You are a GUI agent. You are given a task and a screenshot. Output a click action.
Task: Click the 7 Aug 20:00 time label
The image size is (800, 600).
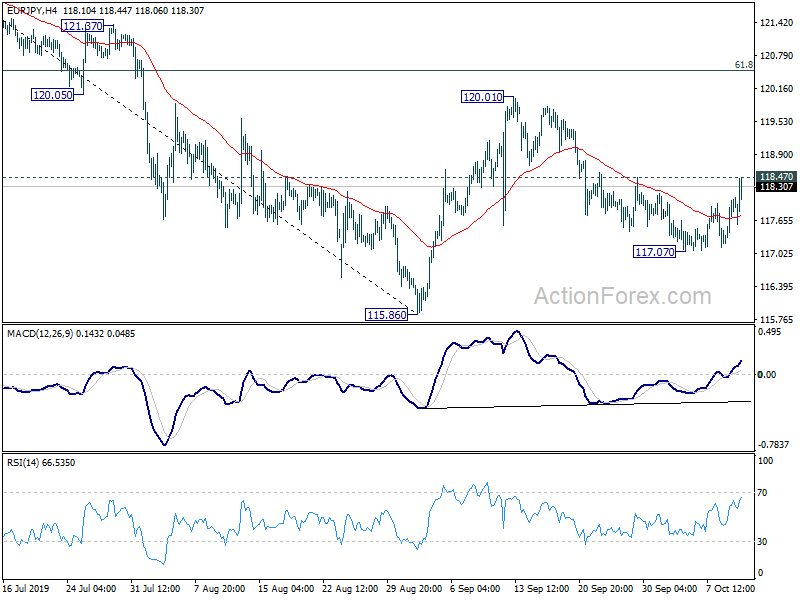coord(219,588)
